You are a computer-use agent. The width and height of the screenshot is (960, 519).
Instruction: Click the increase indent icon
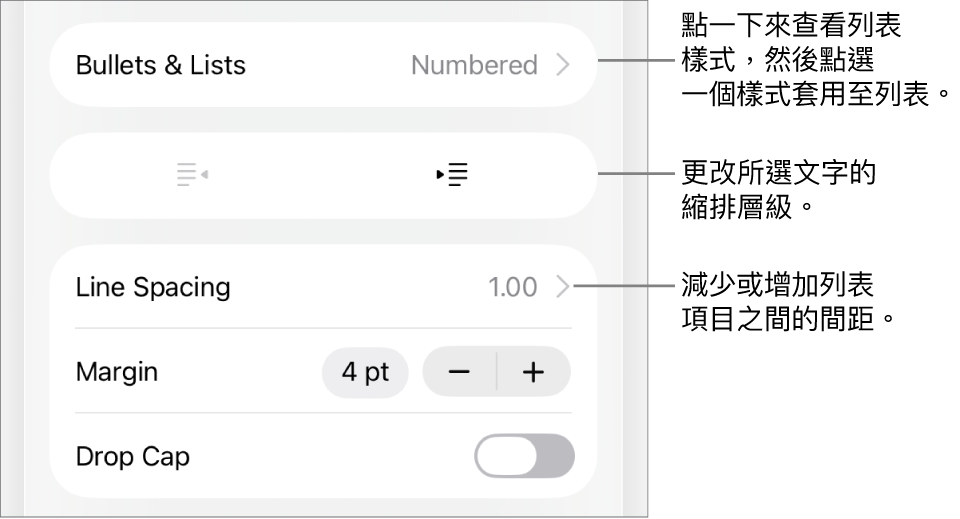click(453, 175)
